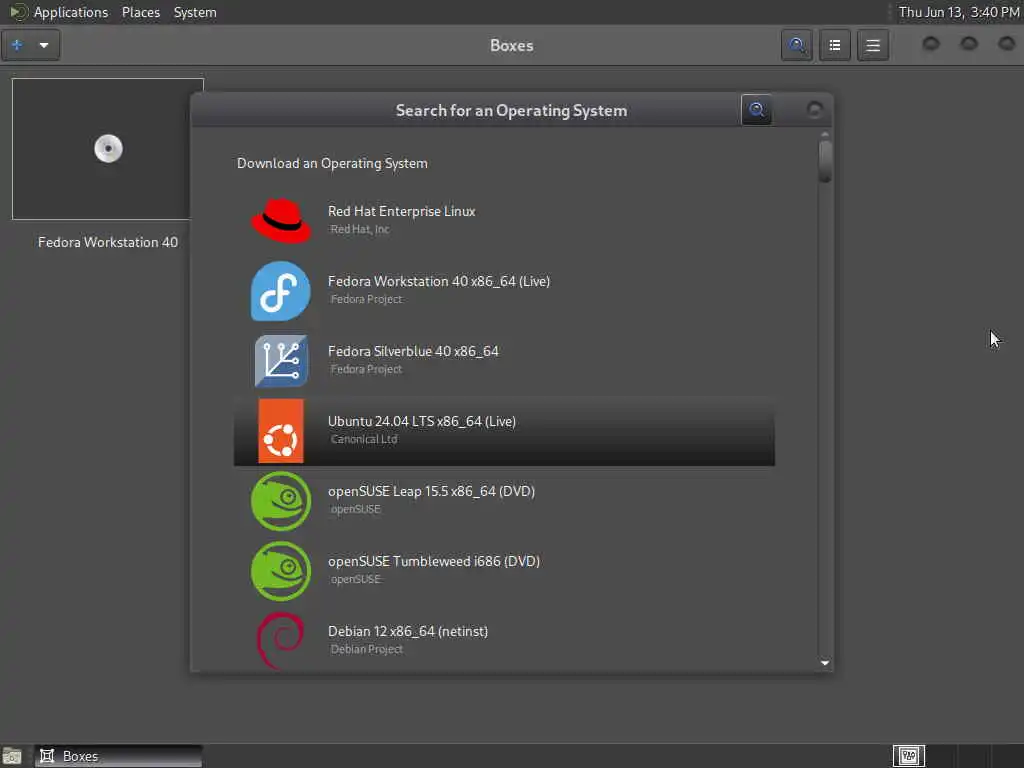Select Ubuntu 24.04 LTS x86_64 (Live)

(x=504, y=431)
